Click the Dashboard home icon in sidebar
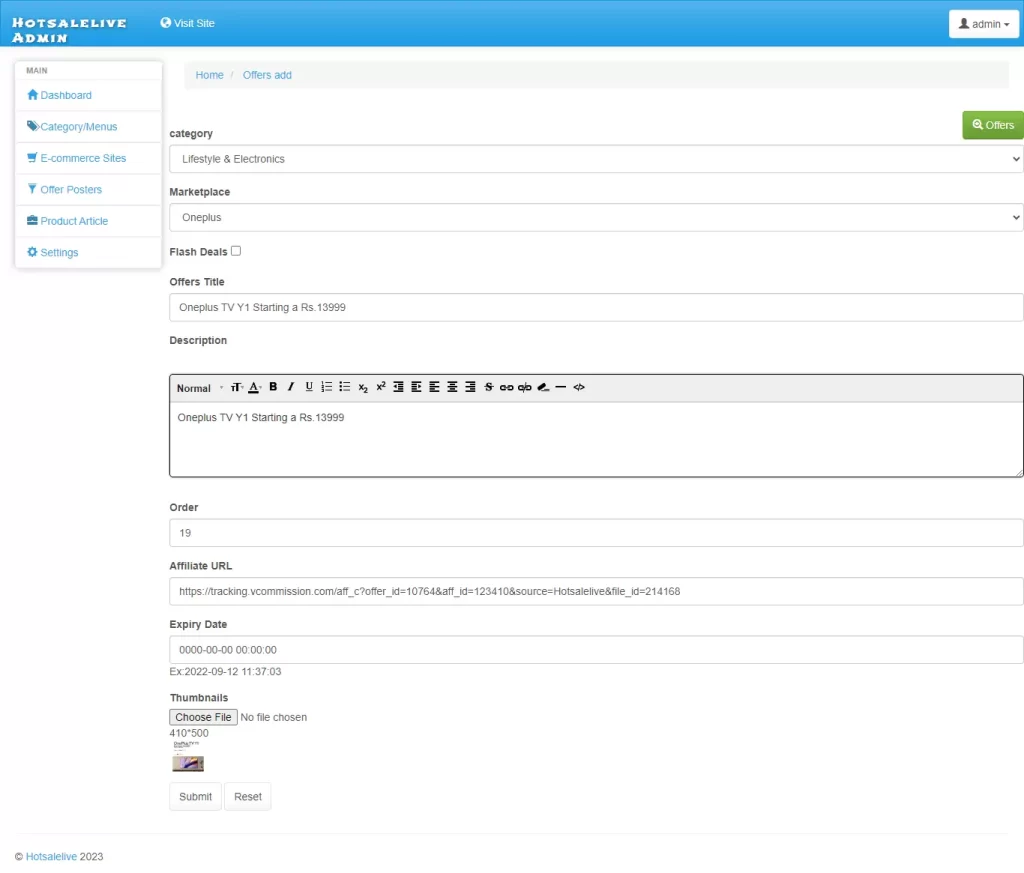 pyautogui.click(x=33, y=95)
